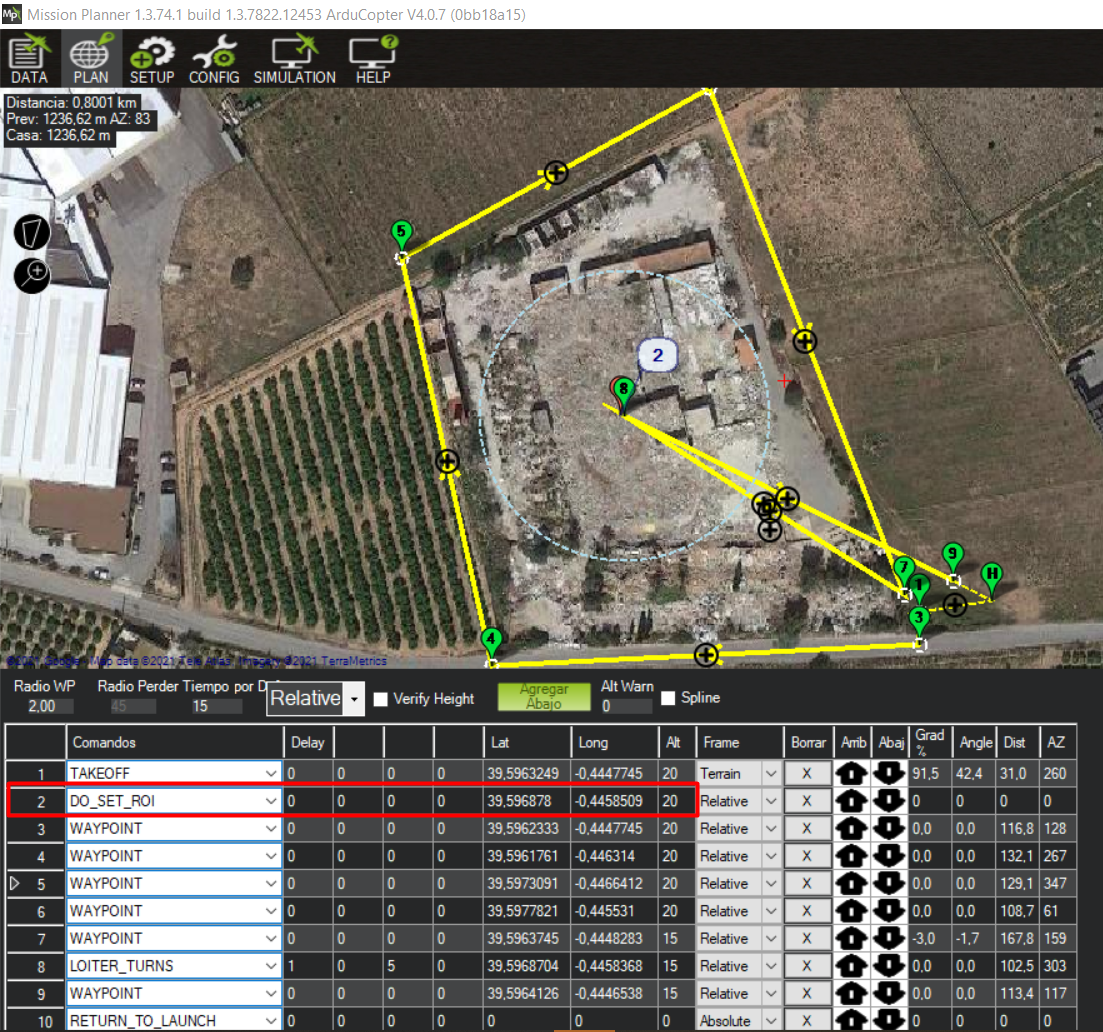Click the Agregar Abajo button
The height and width of the screenshot is (1032, 1103).
click(544, 697)
